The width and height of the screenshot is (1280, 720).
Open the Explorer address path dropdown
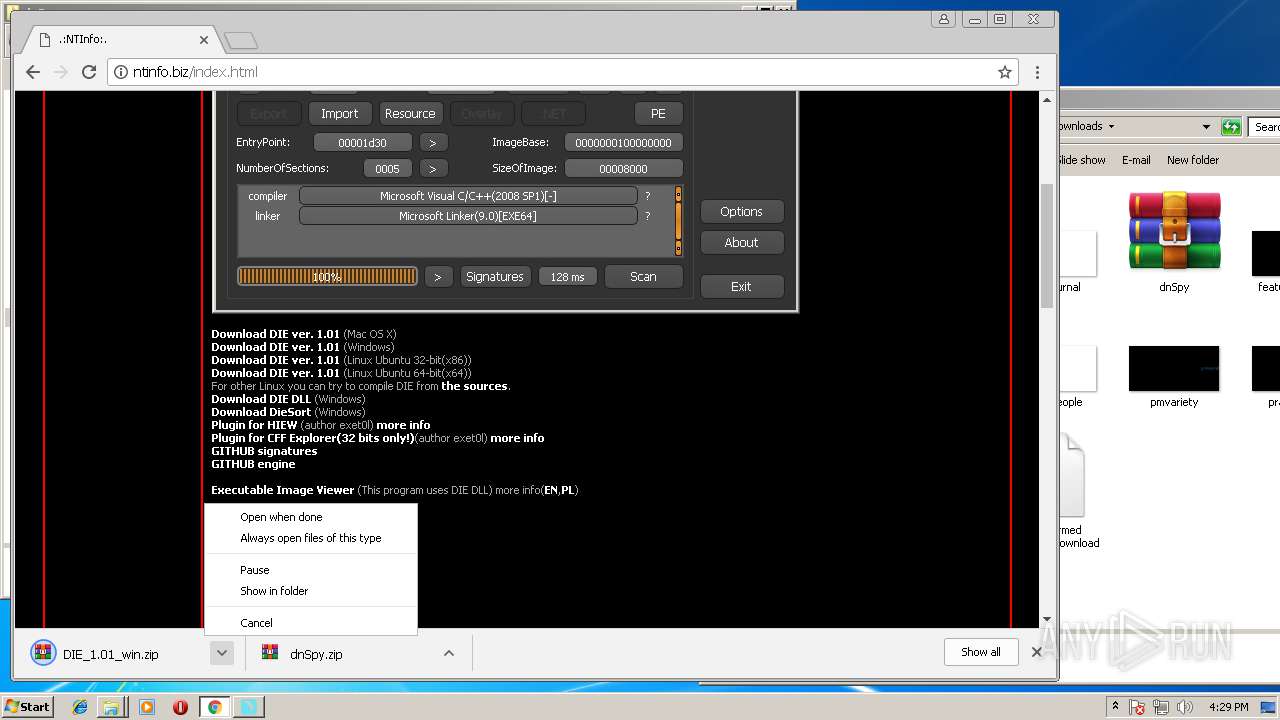coord(1206,127)
